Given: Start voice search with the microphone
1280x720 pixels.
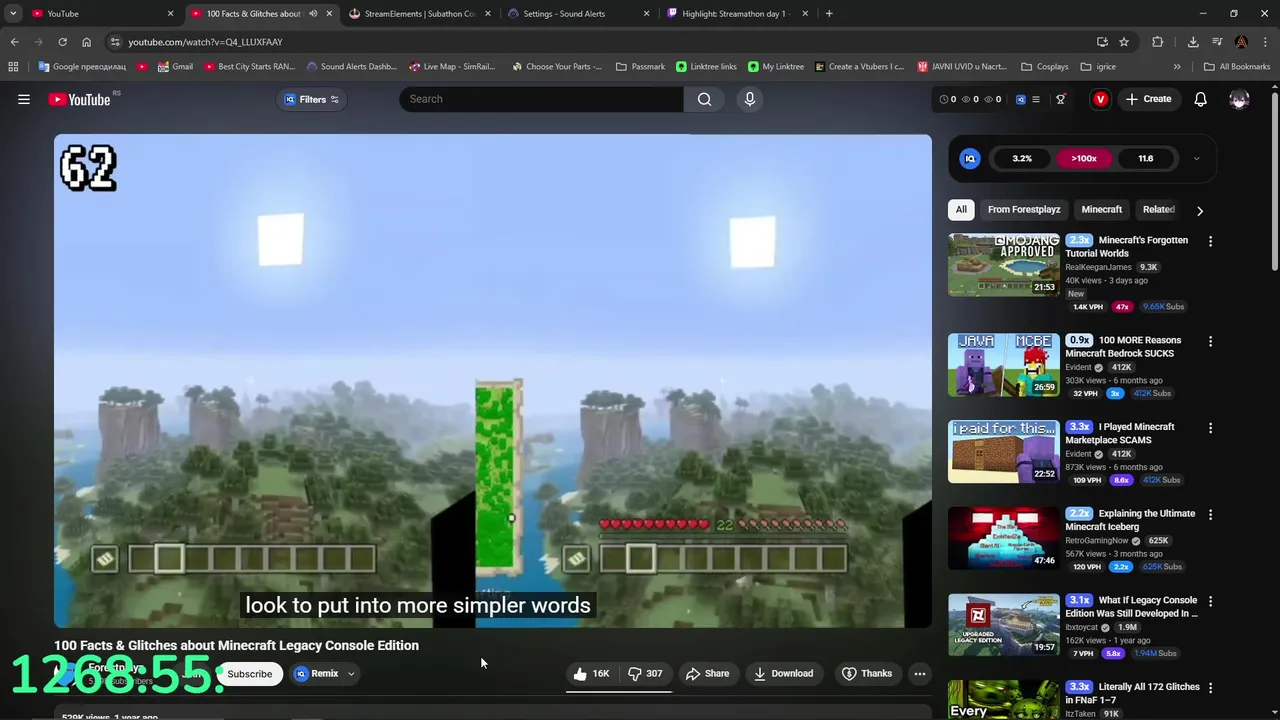Looking at the screenshot, I should 750,99.
